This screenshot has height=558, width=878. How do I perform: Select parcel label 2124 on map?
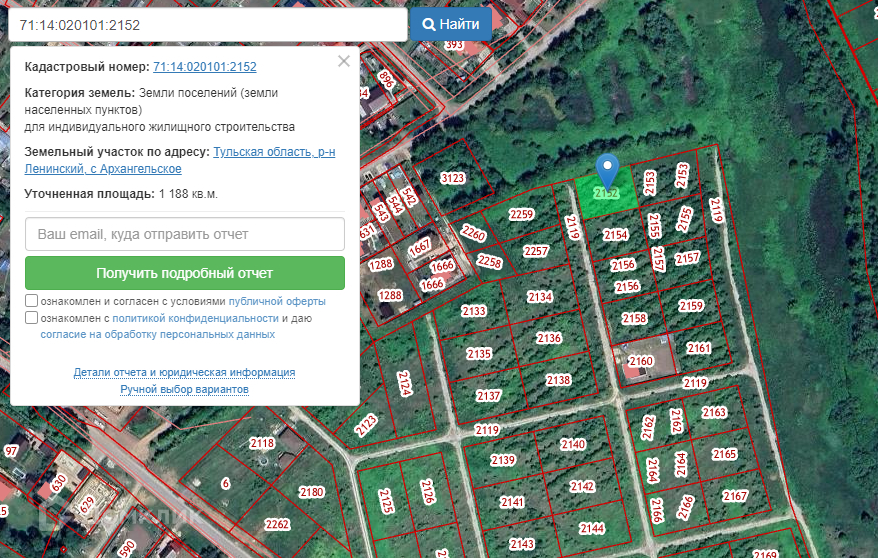point(405,383)
